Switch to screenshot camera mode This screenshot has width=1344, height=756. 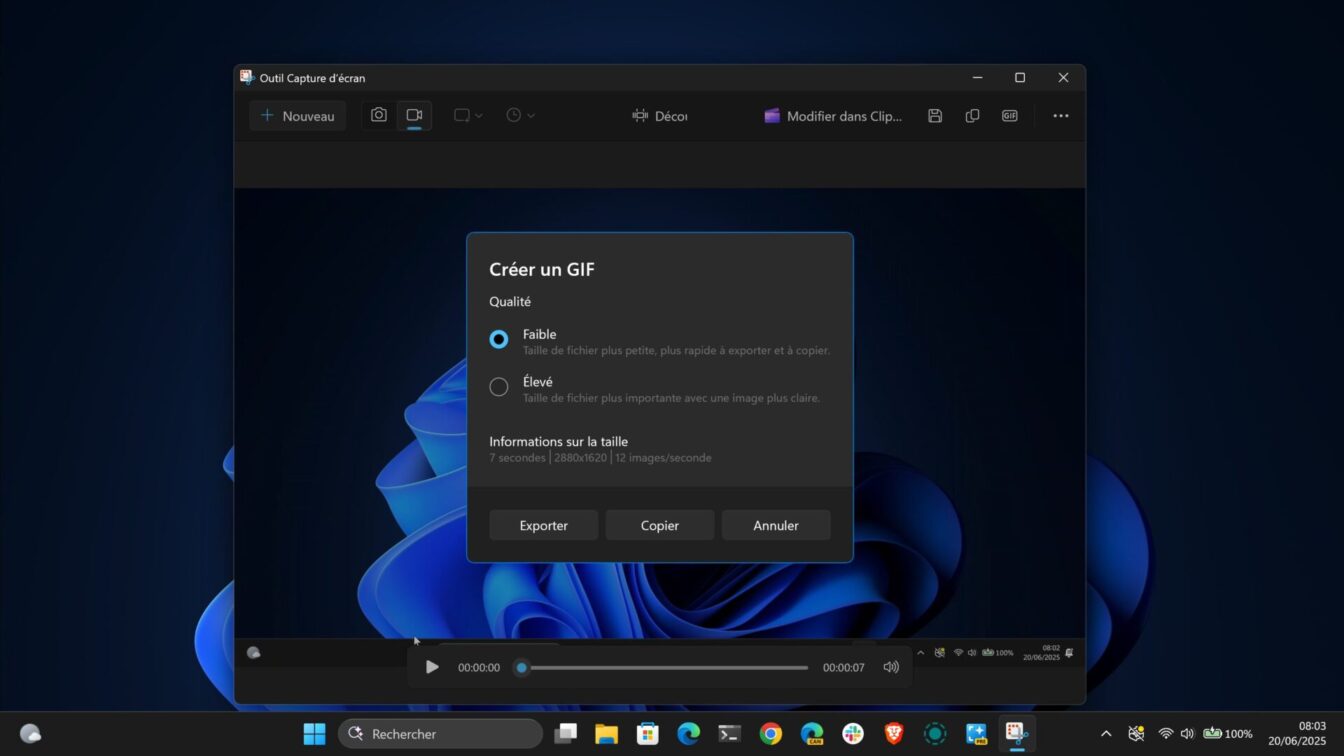coord(379,116)
